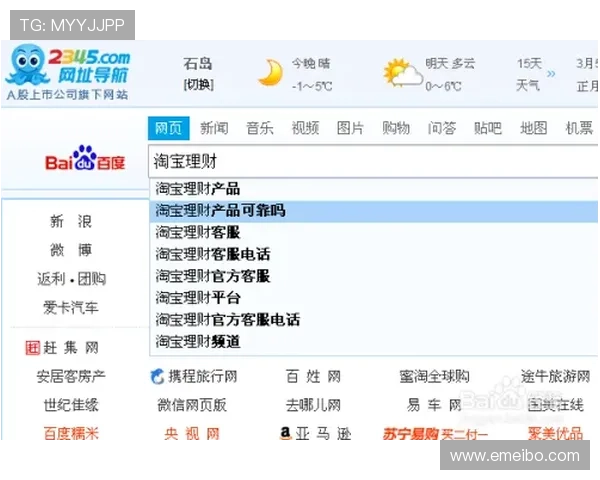600x480 pixels.
Task: Click the 团购 link
Action: tap(91, 279)
